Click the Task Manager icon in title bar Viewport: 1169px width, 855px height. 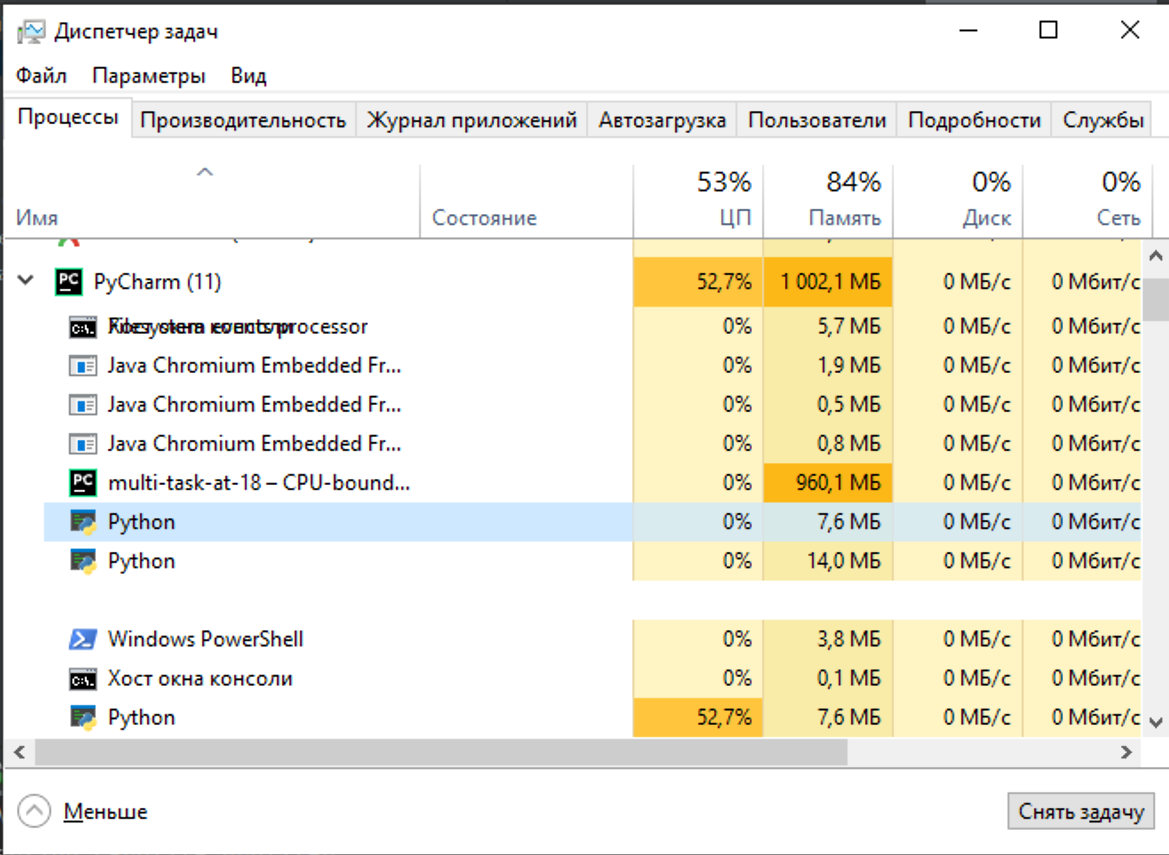tap(31, 31)
